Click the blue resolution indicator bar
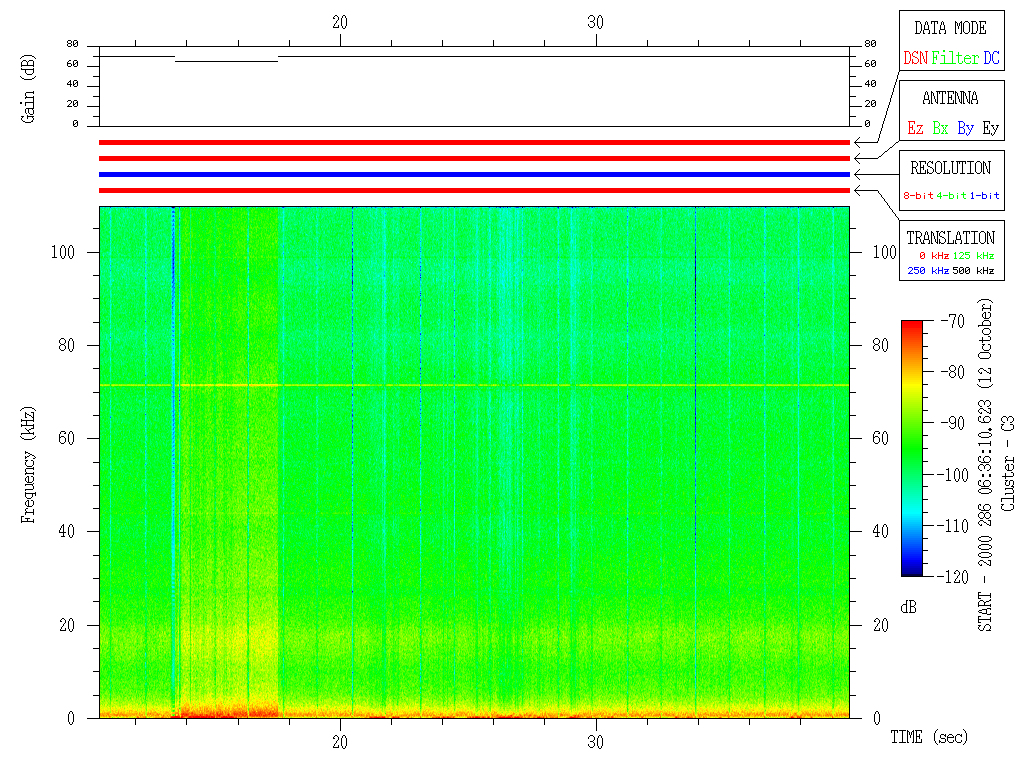1024x768 pixels. (x=474, y=174)
